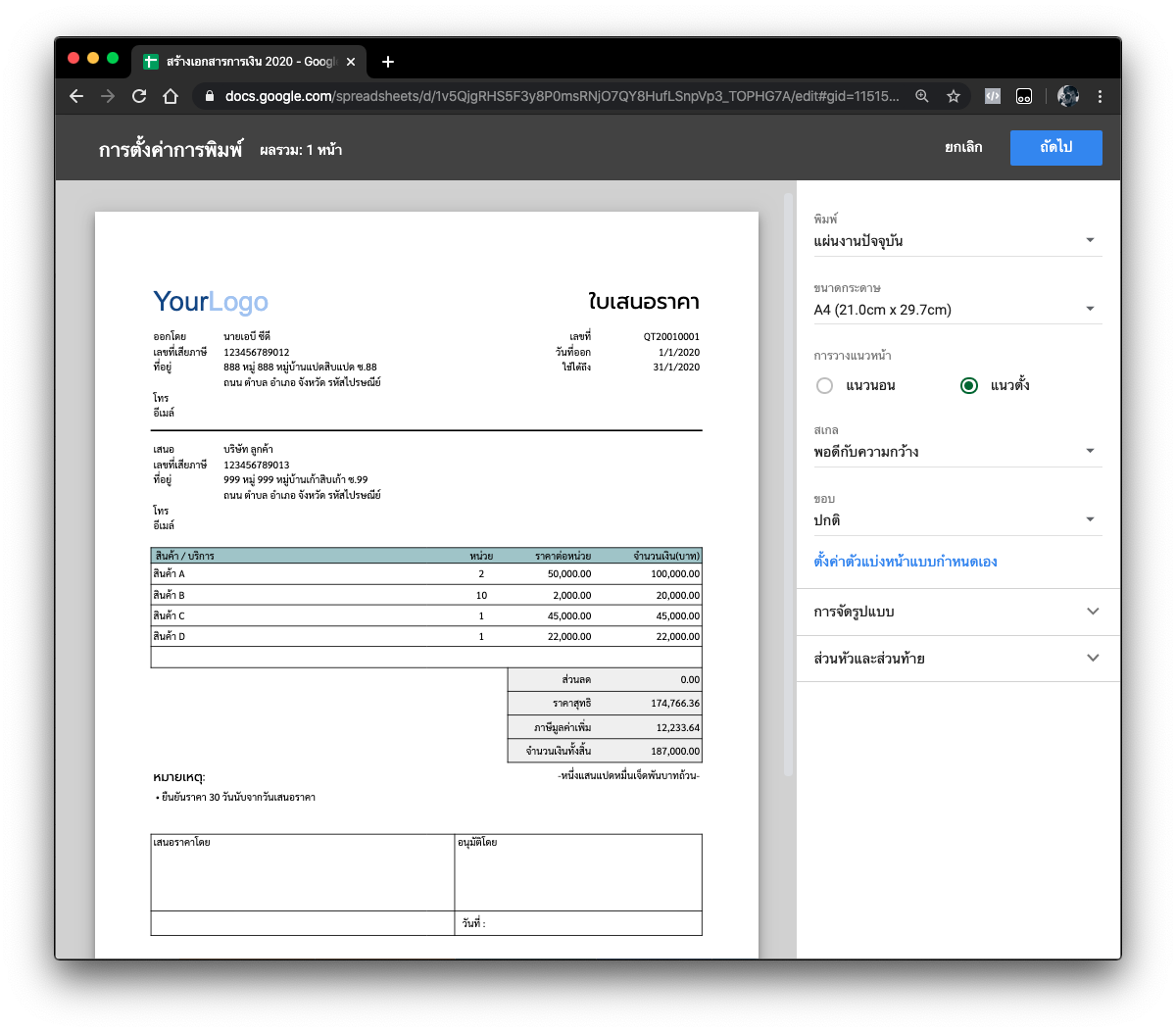The image size is (1176, 1032).
Task: Open the paper size A4 dropdown
Action: point(957,310)
